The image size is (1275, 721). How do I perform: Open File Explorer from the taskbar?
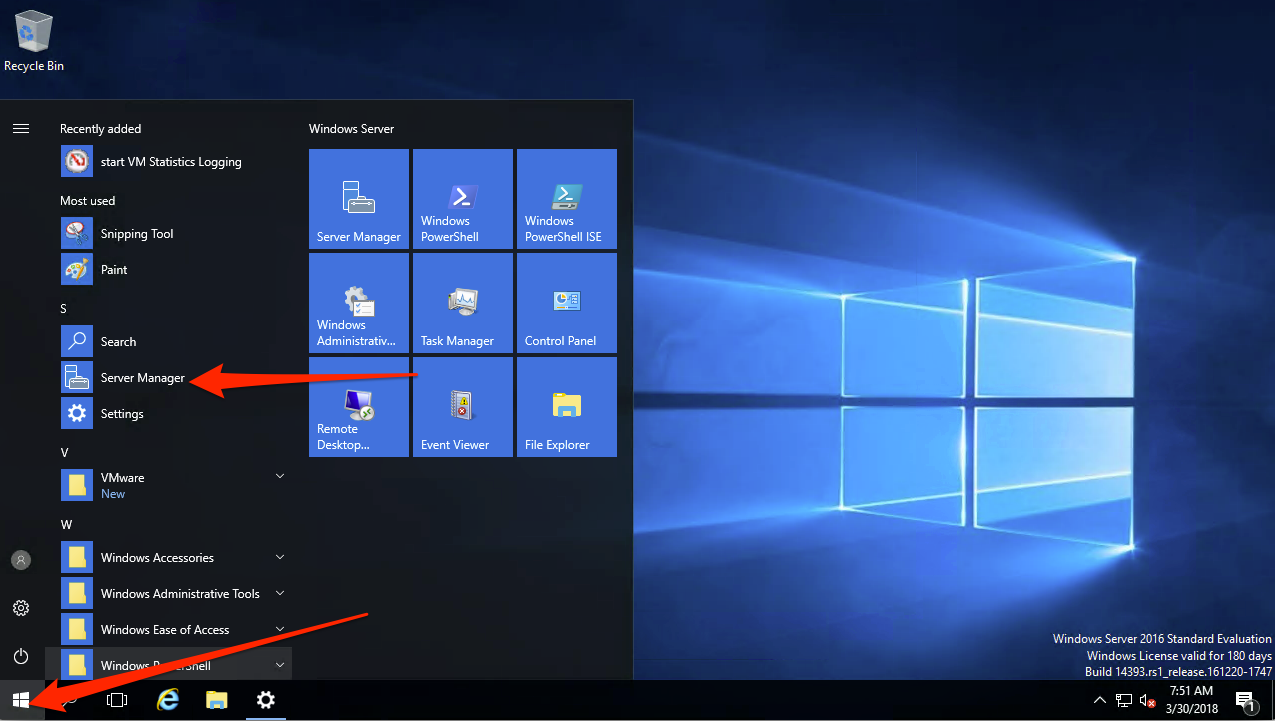216,700
